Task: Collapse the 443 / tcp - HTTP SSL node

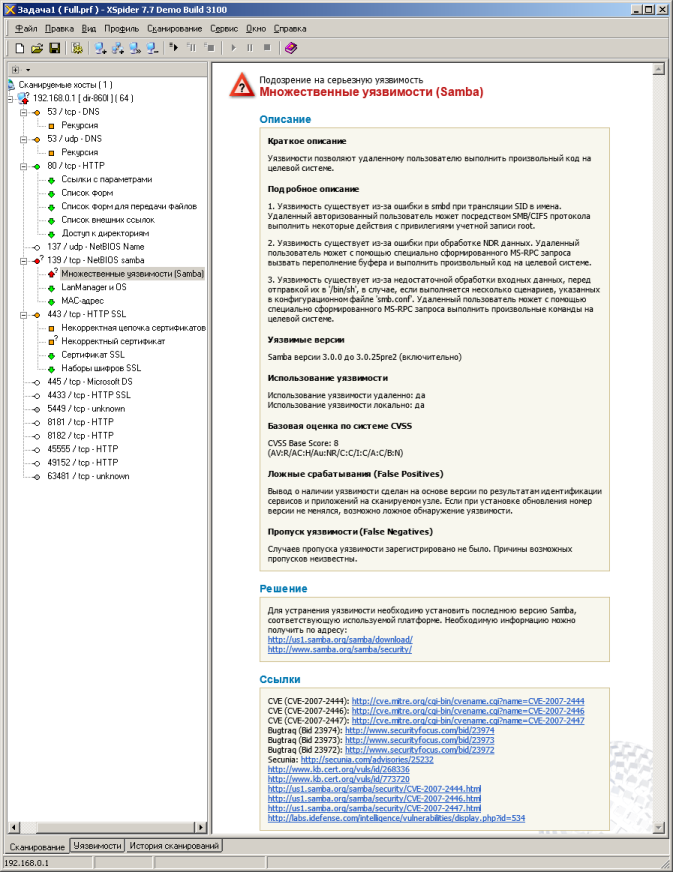Action: coord(23,315)
